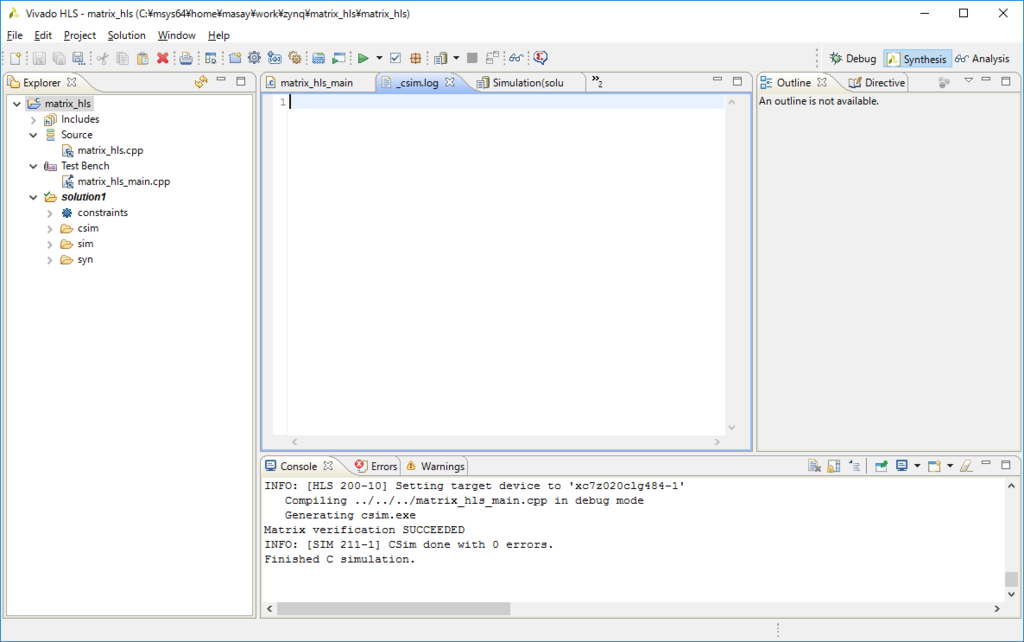Click the green Run C Synthesis arrow
This screenshot has width=1024, height=642.
[x=363, y=58]
